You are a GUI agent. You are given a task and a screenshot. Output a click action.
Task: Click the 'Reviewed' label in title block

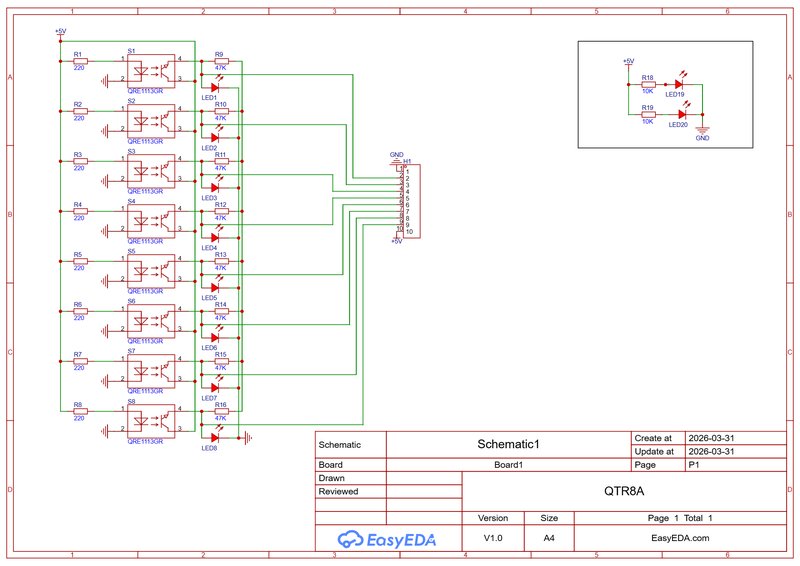tap(338, 491)
